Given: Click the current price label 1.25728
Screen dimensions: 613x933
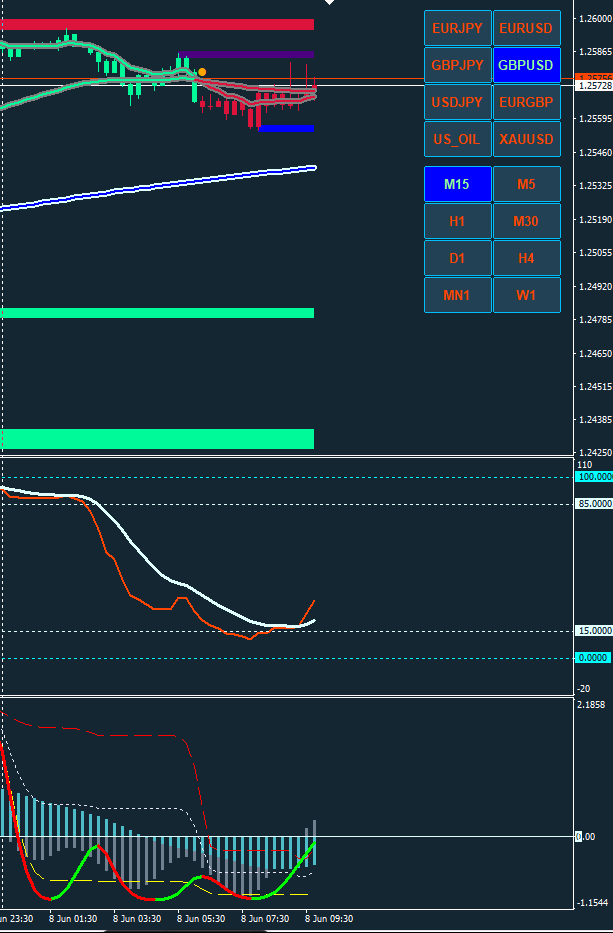Looking at the screenshot, I should tap(594, 86).
